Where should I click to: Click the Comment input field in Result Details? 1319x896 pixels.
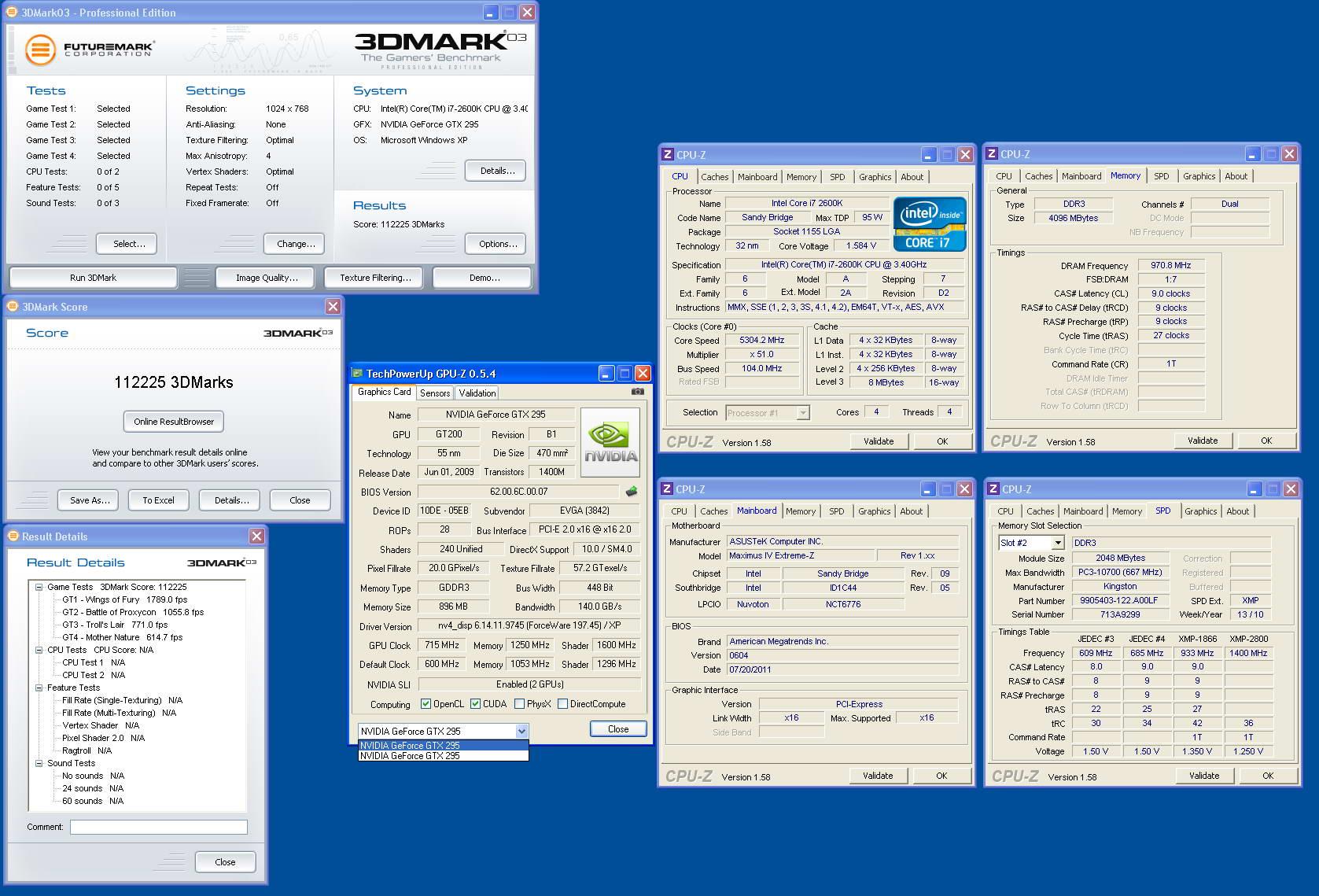(x=158, y=828)
